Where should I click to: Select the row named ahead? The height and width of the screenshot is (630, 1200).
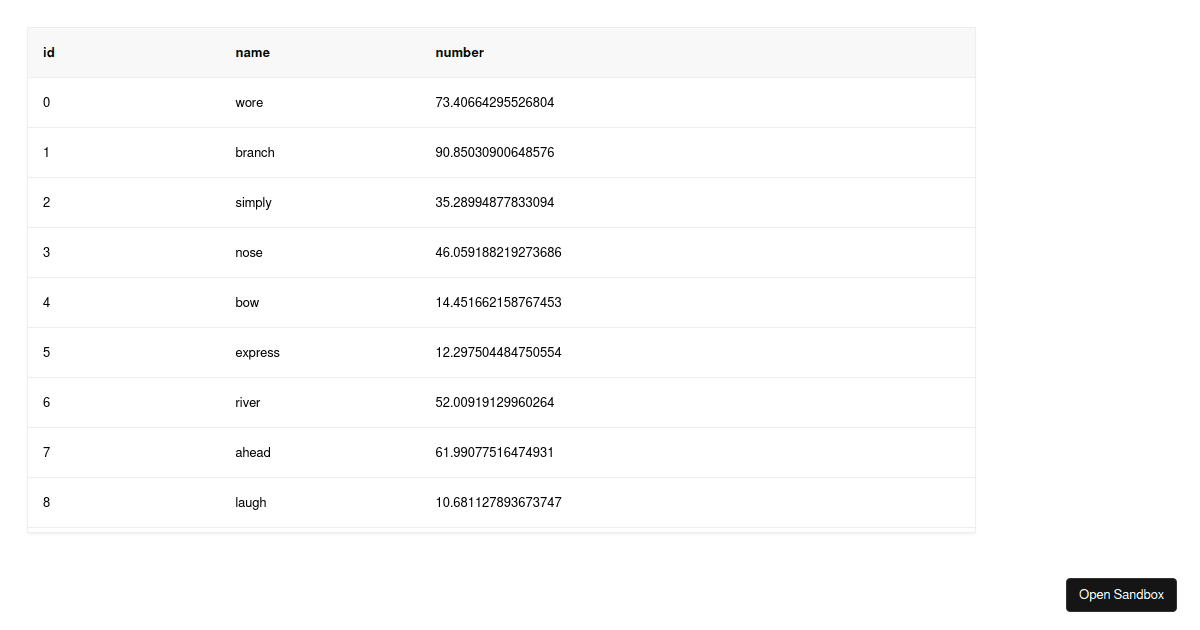point(253,452)
